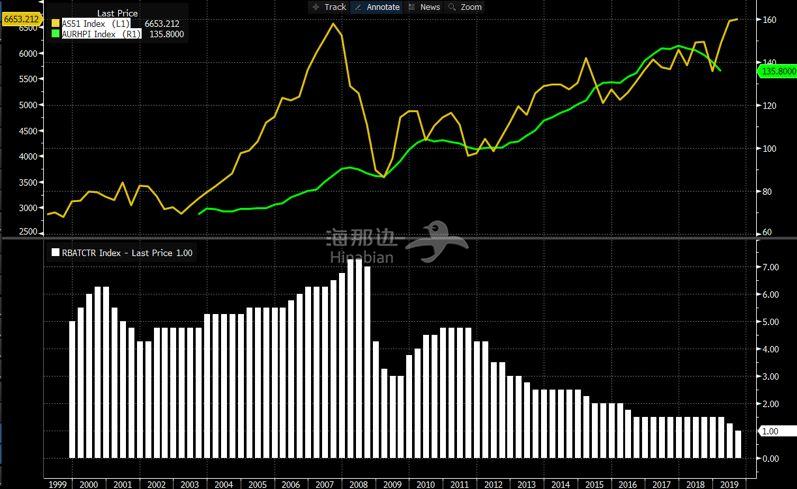Open the News toolbar item
Viewport: 797px width, 489px height.
429,7
